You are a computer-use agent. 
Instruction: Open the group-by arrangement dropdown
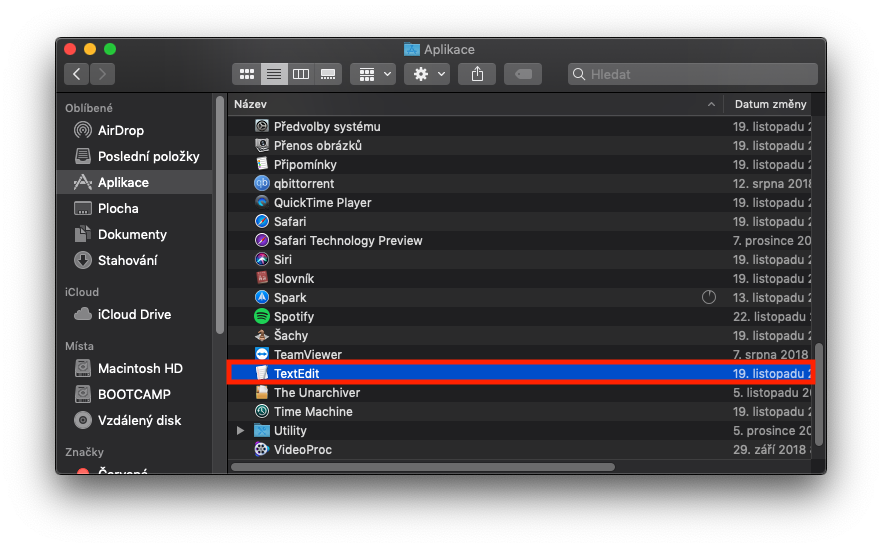coord(373,74)
